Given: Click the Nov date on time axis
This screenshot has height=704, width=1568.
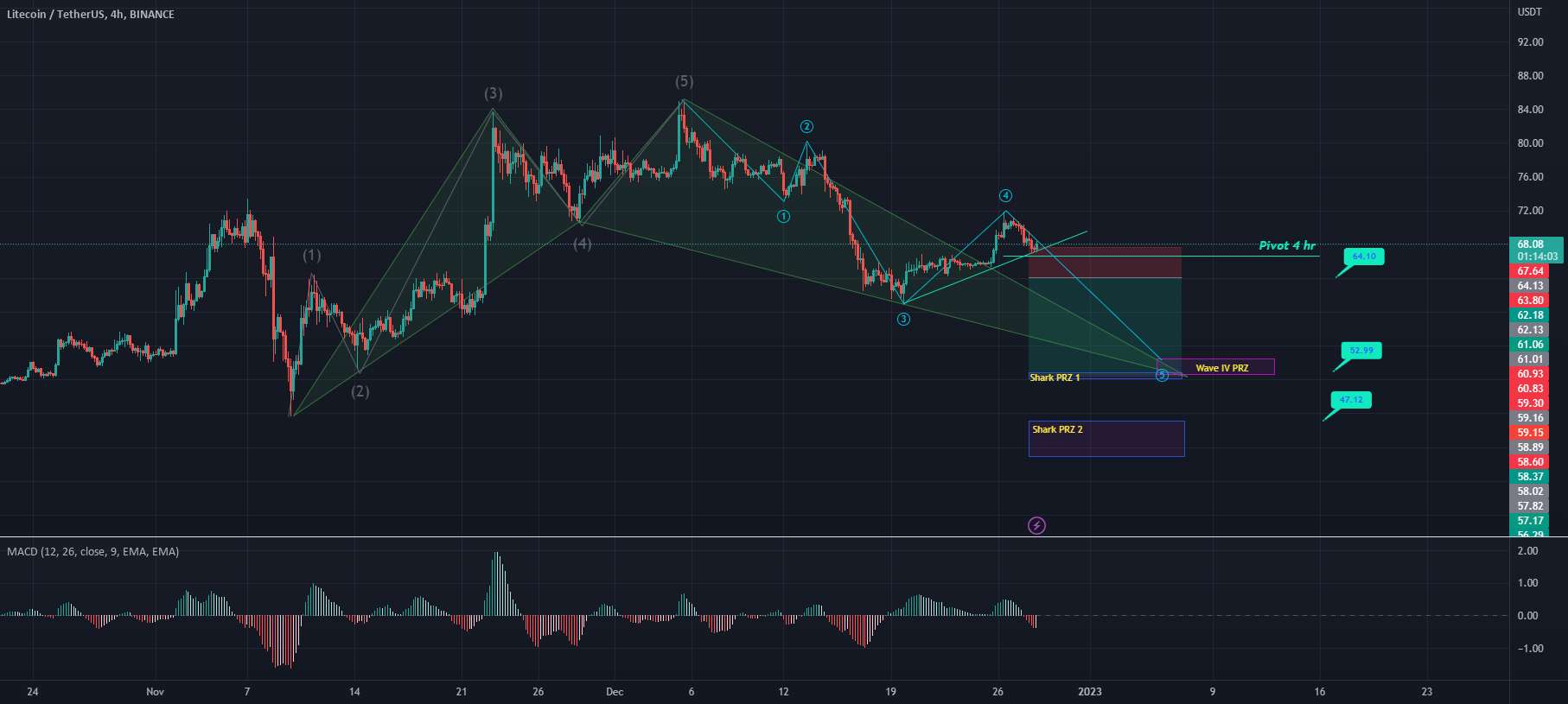Looking at the screenshot, I should click(155, 692).
